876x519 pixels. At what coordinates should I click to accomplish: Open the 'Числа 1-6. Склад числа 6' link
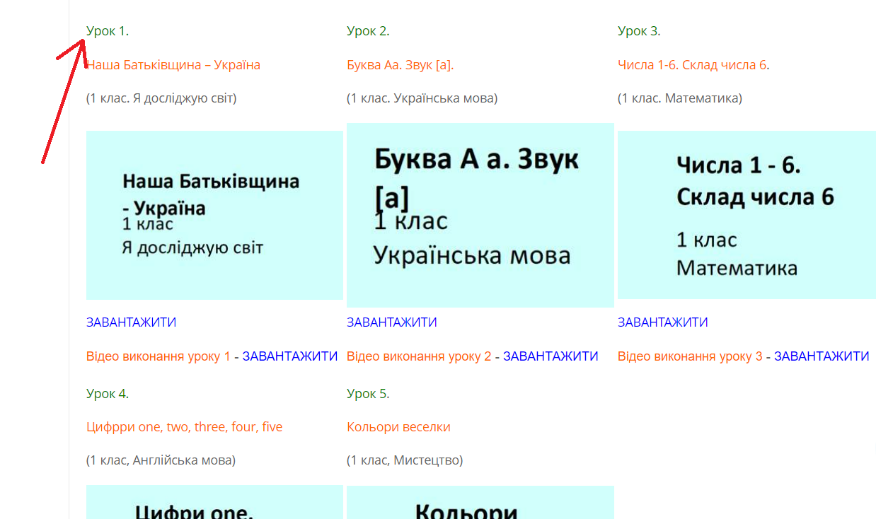click(693, 65)
